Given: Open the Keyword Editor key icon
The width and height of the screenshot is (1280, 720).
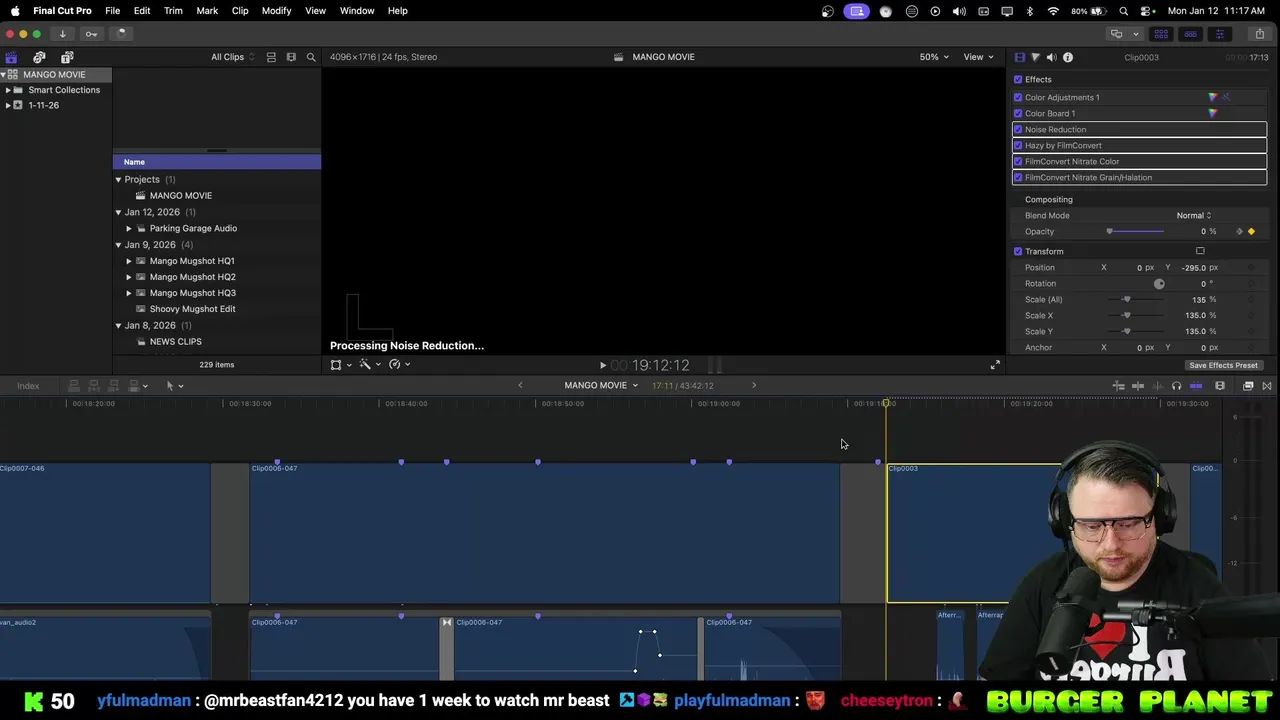Looking at the screenshot, I should [91, 34].
